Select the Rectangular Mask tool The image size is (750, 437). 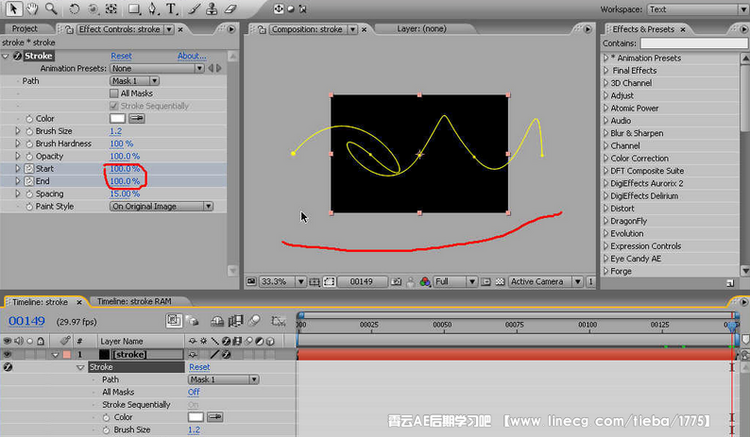coord(134,9)
